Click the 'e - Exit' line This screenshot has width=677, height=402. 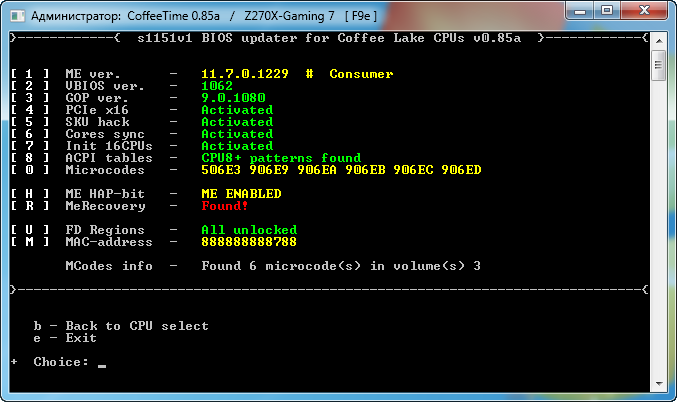click(65, 338)
